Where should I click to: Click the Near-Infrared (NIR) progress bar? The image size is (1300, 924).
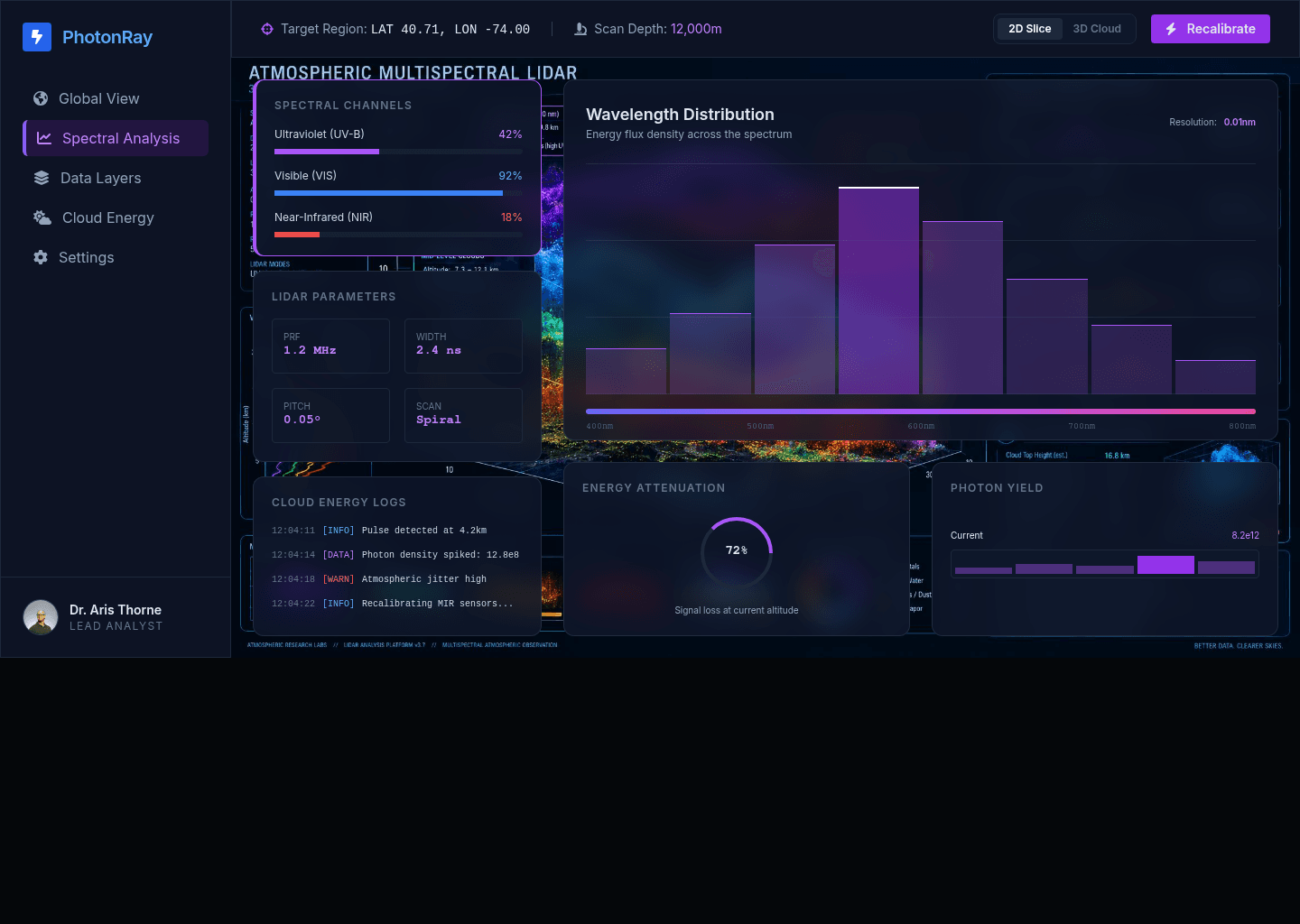coord(398,235)
